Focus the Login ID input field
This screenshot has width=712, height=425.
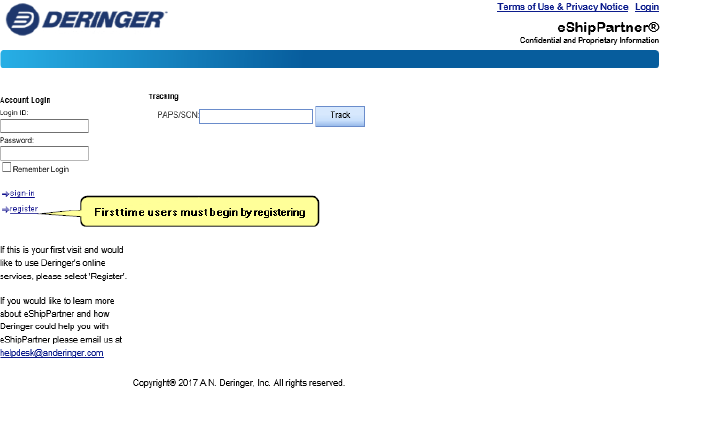[44, 126]
